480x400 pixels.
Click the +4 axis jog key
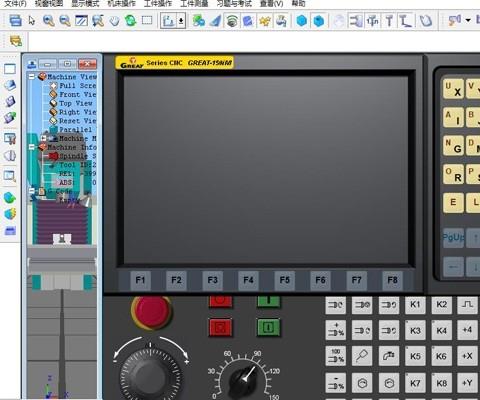467,330
